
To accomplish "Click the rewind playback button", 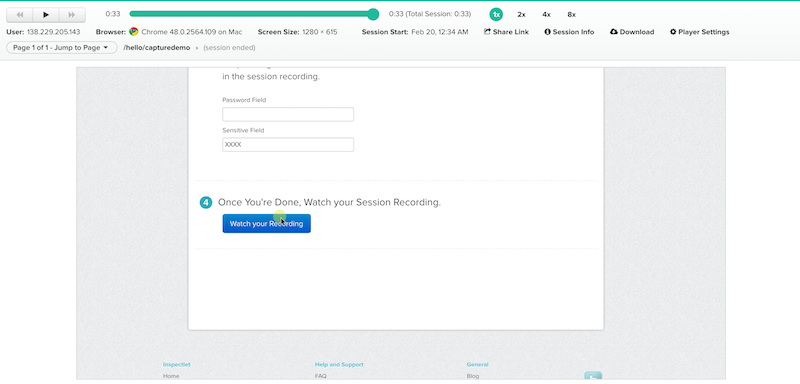I will pos(19,15).
